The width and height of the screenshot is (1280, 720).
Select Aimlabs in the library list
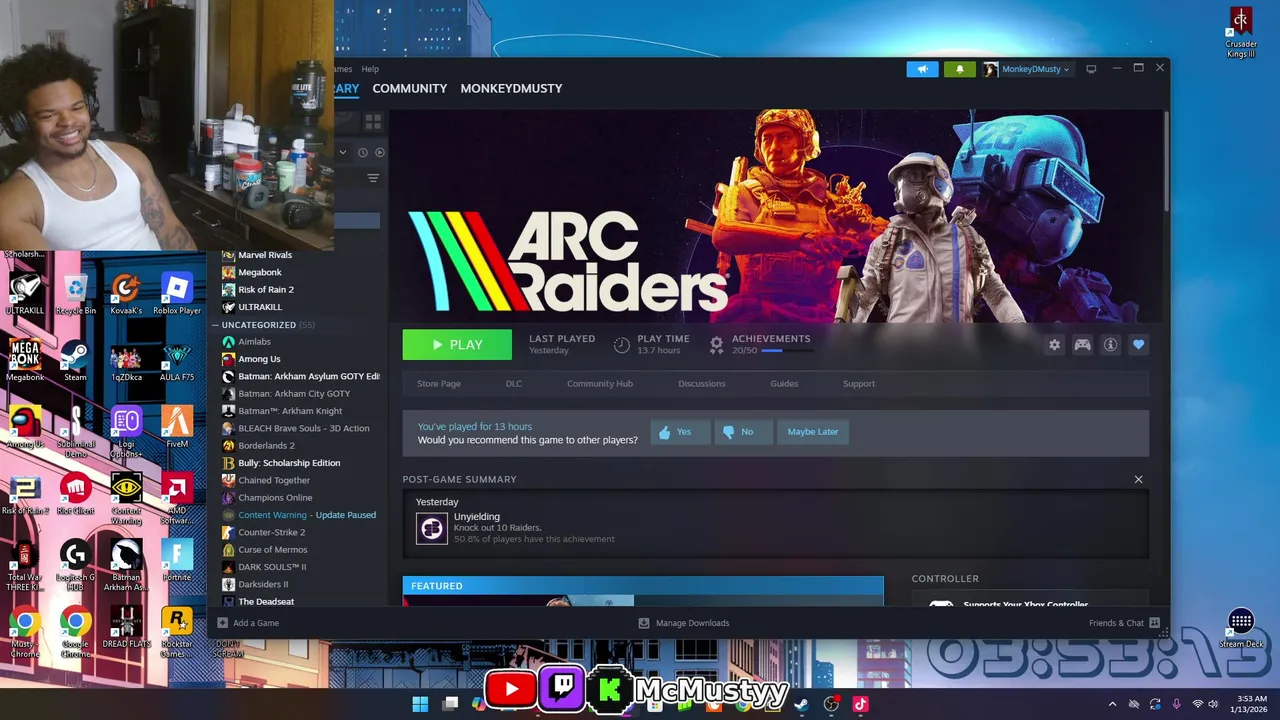click(x=254, y=342)
